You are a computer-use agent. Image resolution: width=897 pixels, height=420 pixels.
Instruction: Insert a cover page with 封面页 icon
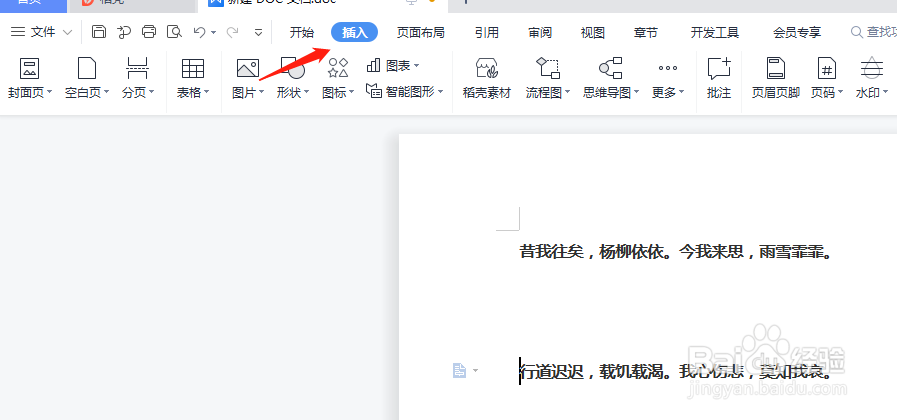click(x=29, y=68)
